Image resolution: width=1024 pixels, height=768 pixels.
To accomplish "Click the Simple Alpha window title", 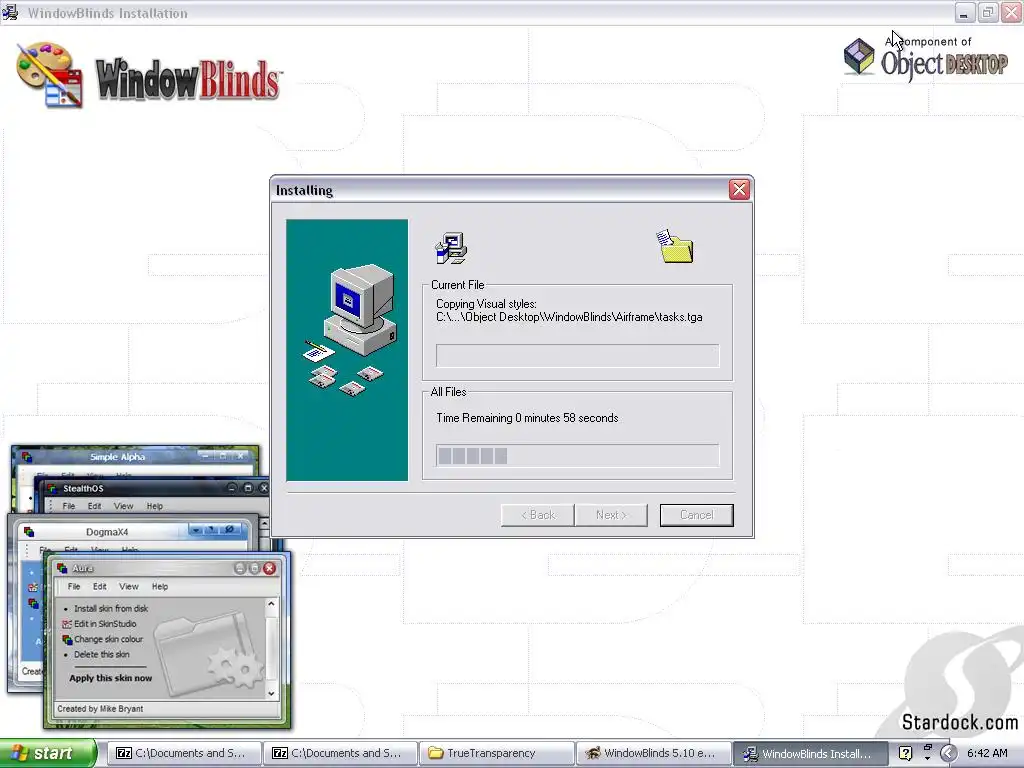I will pyautogui.click(x=118, y=456).
